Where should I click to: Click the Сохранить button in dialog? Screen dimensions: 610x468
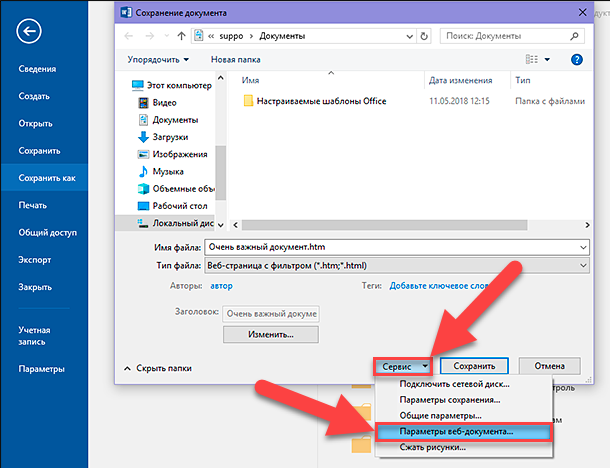click(x=474, y=366)
